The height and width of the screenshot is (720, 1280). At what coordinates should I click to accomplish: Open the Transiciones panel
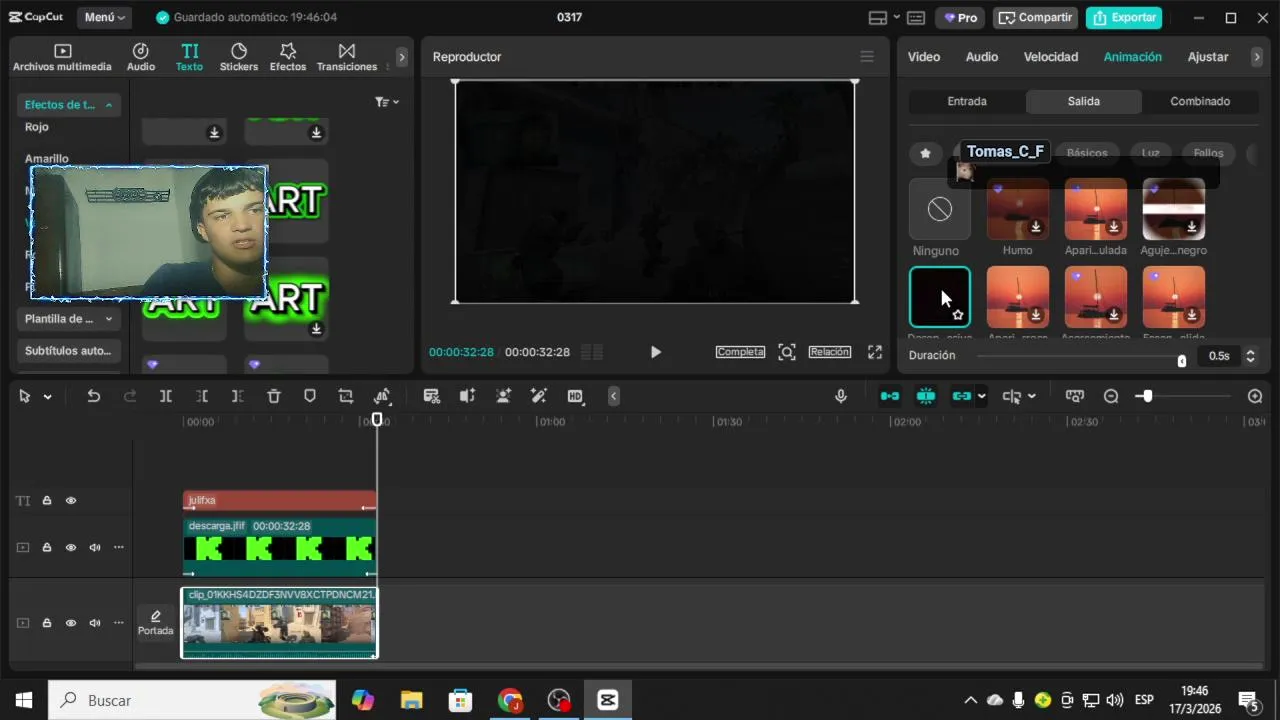[347, 58]
